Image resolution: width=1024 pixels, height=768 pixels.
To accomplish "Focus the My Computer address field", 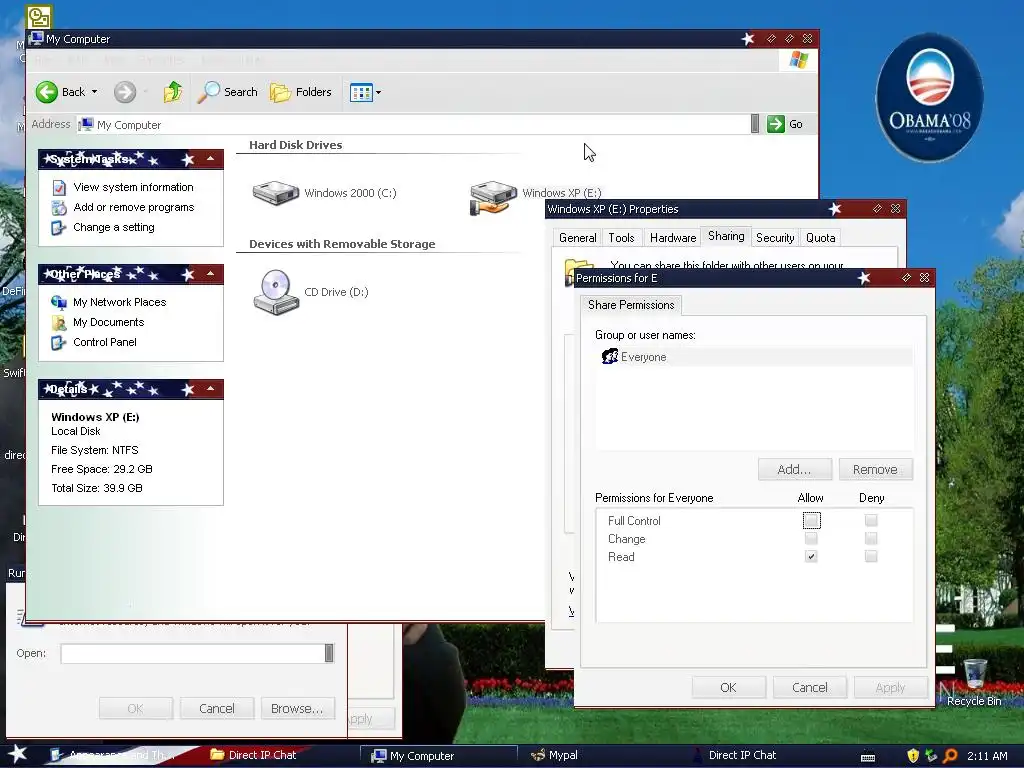I will 414,125.
